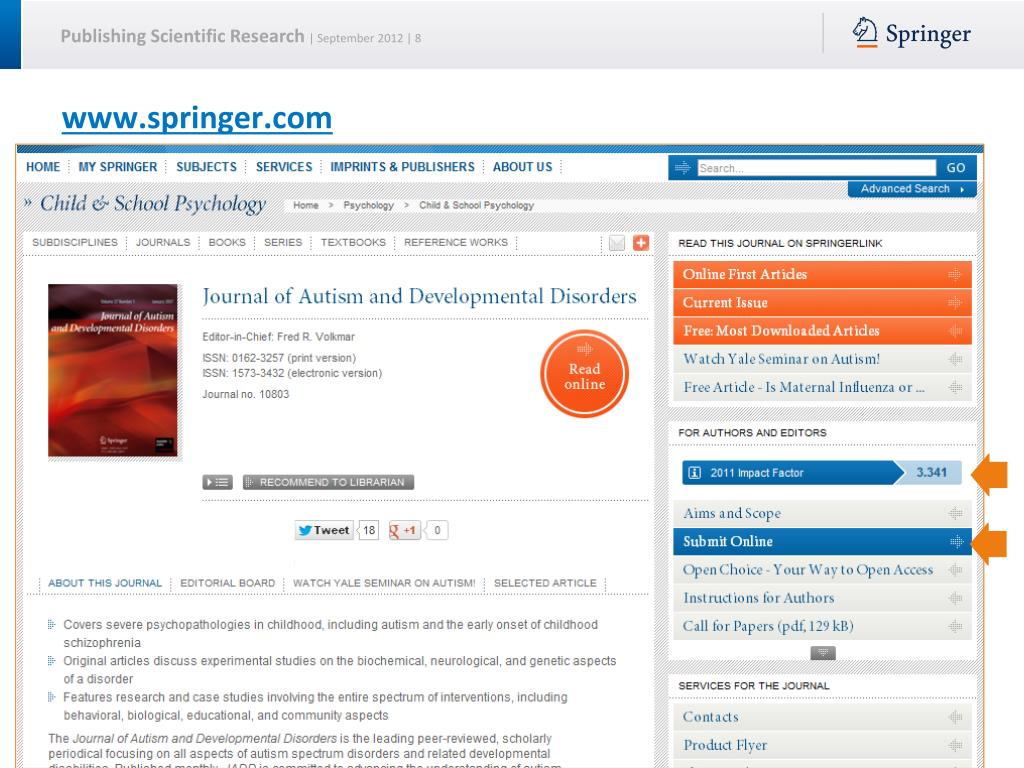
Task: Click the 2011 Impact Factor info icon
Action: click(x=695, y=473)
